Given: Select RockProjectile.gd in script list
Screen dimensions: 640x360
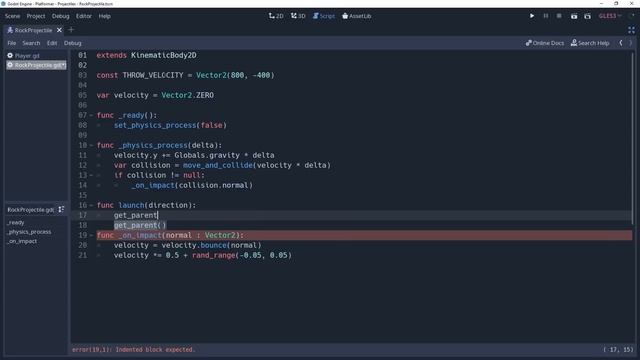Looking at the screenshot, I should [36, 65].
